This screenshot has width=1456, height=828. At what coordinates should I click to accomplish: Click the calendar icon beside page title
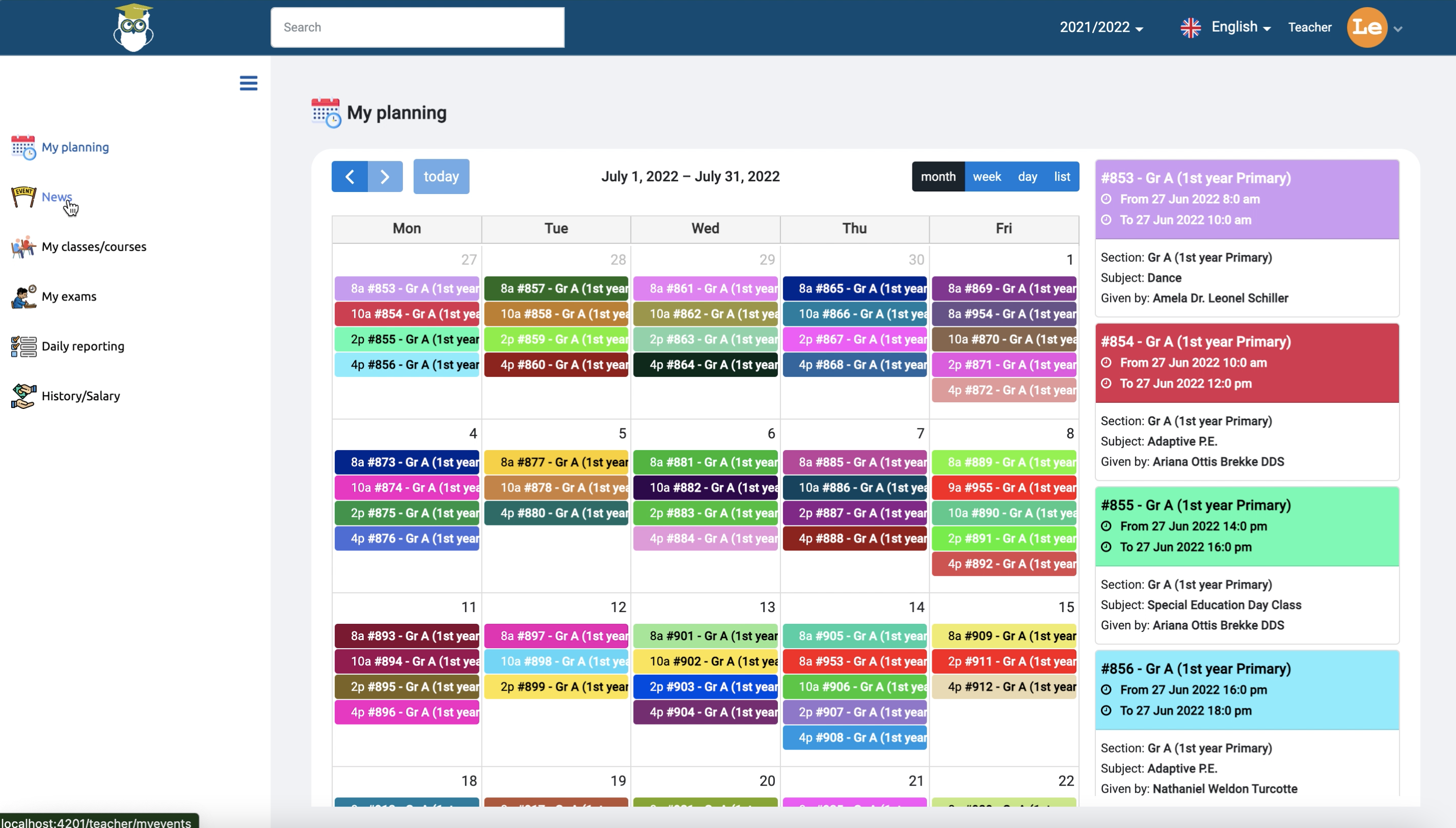click(x=326, y=113)
